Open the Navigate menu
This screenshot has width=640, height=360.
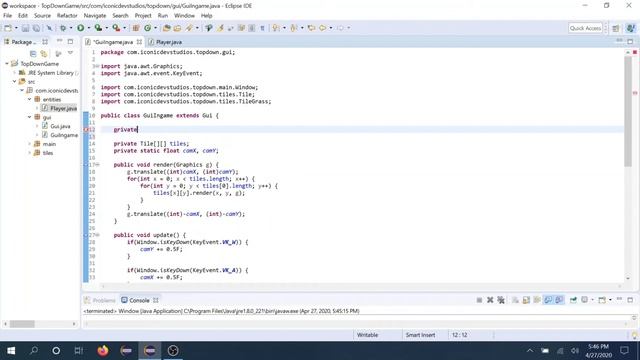pyautogui.click(x=95, y=16)
